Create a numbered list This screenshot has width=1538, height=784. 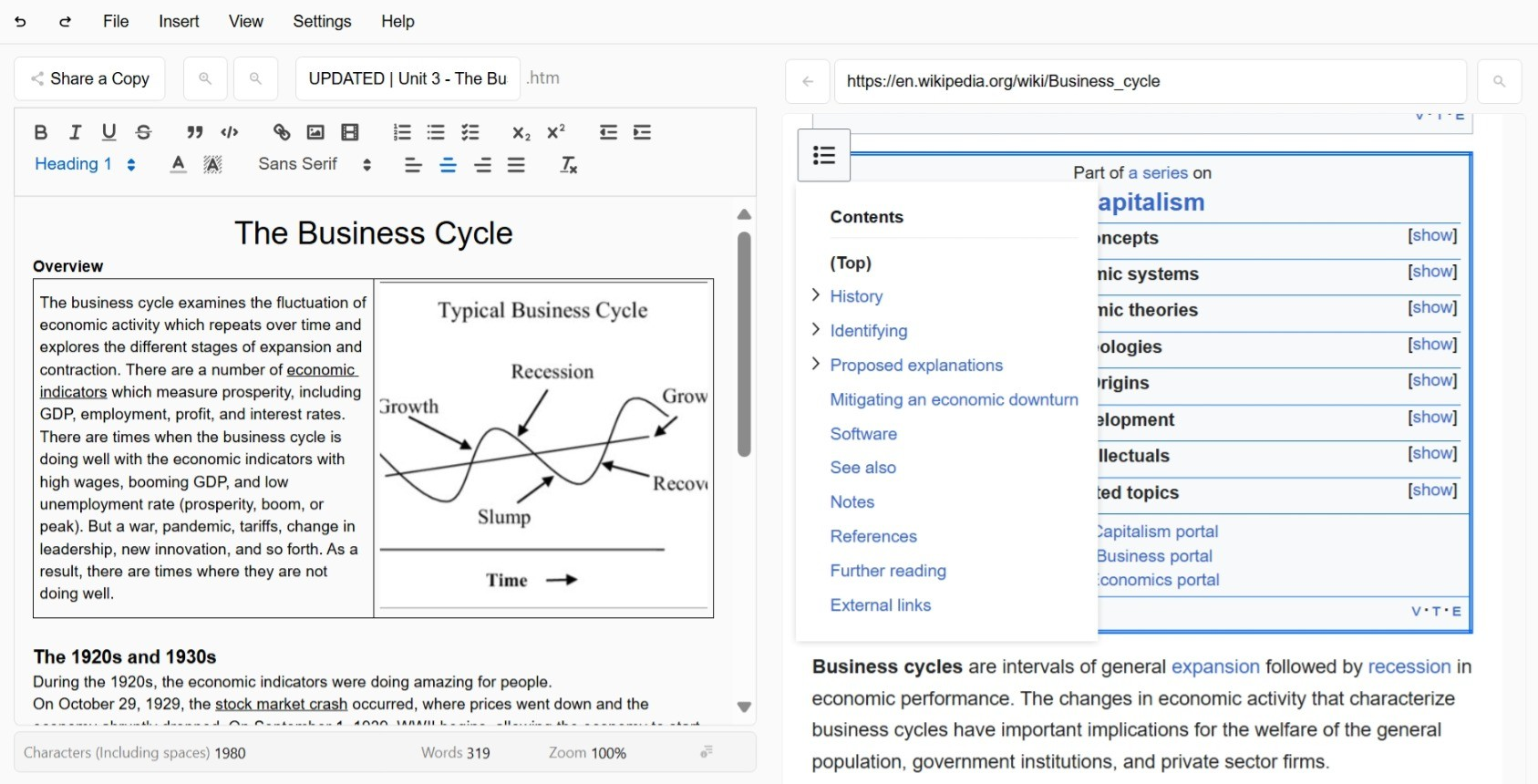(x=402, y=132)
